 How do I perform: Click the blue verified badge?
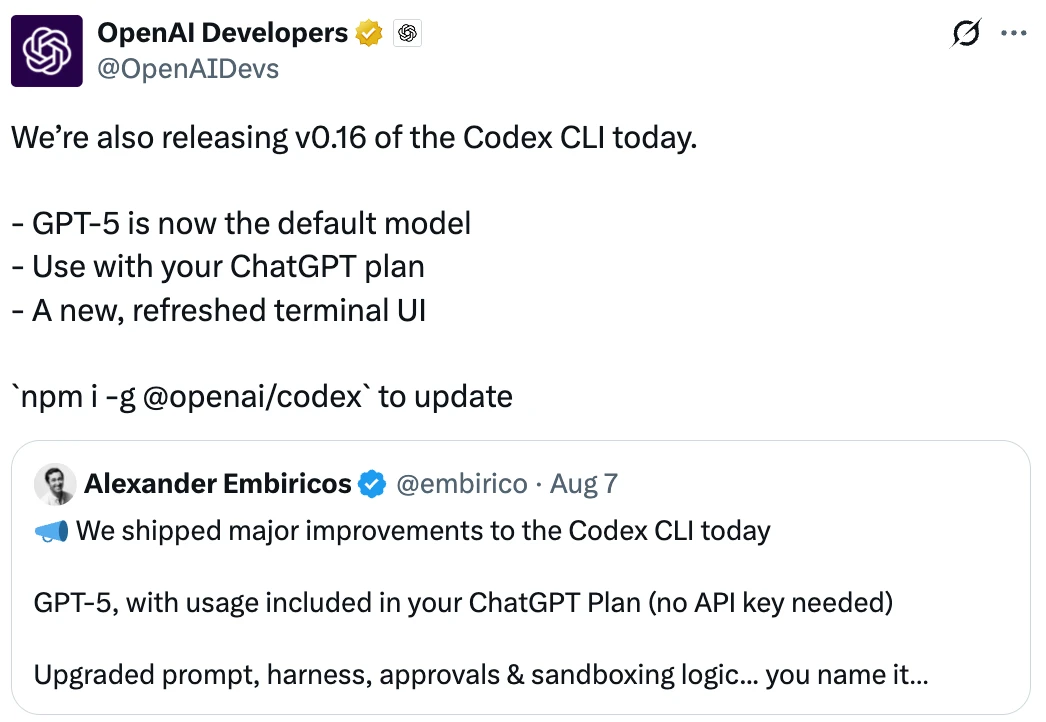(372, 485)
